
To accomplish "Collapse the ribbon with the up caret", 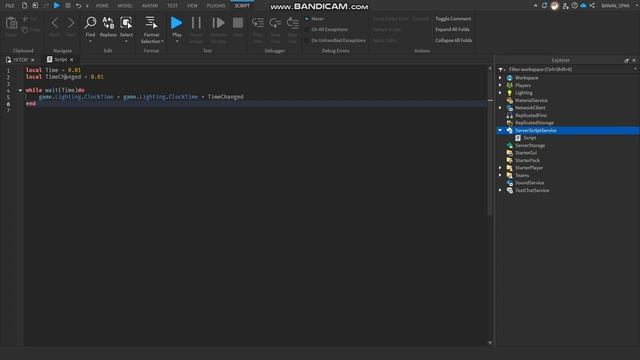I will 535,5.
